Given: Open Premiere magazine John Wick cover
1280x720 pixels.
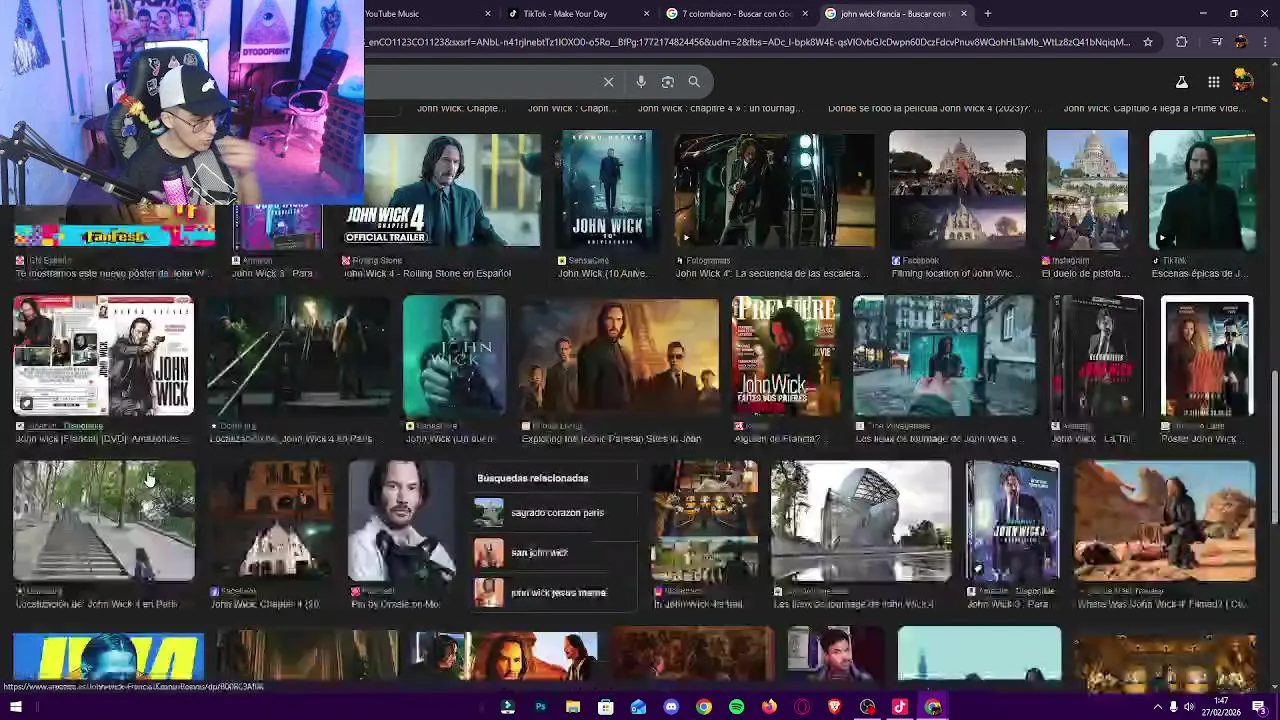Looking at the screenshot, I should pos(785,355).
